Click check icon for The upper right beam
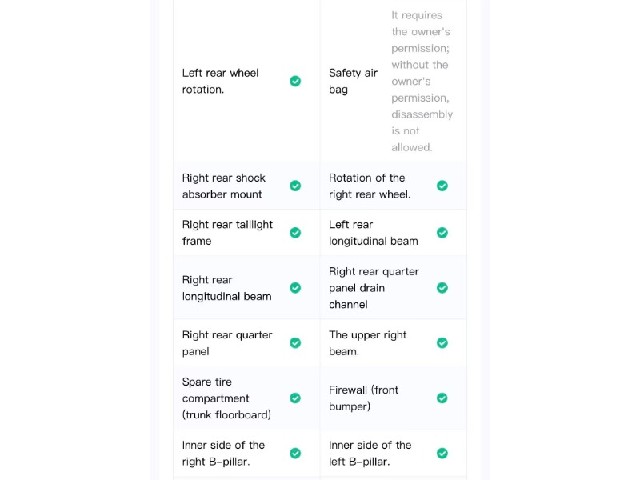Screen dimensions: 640x480 [442, 343]
